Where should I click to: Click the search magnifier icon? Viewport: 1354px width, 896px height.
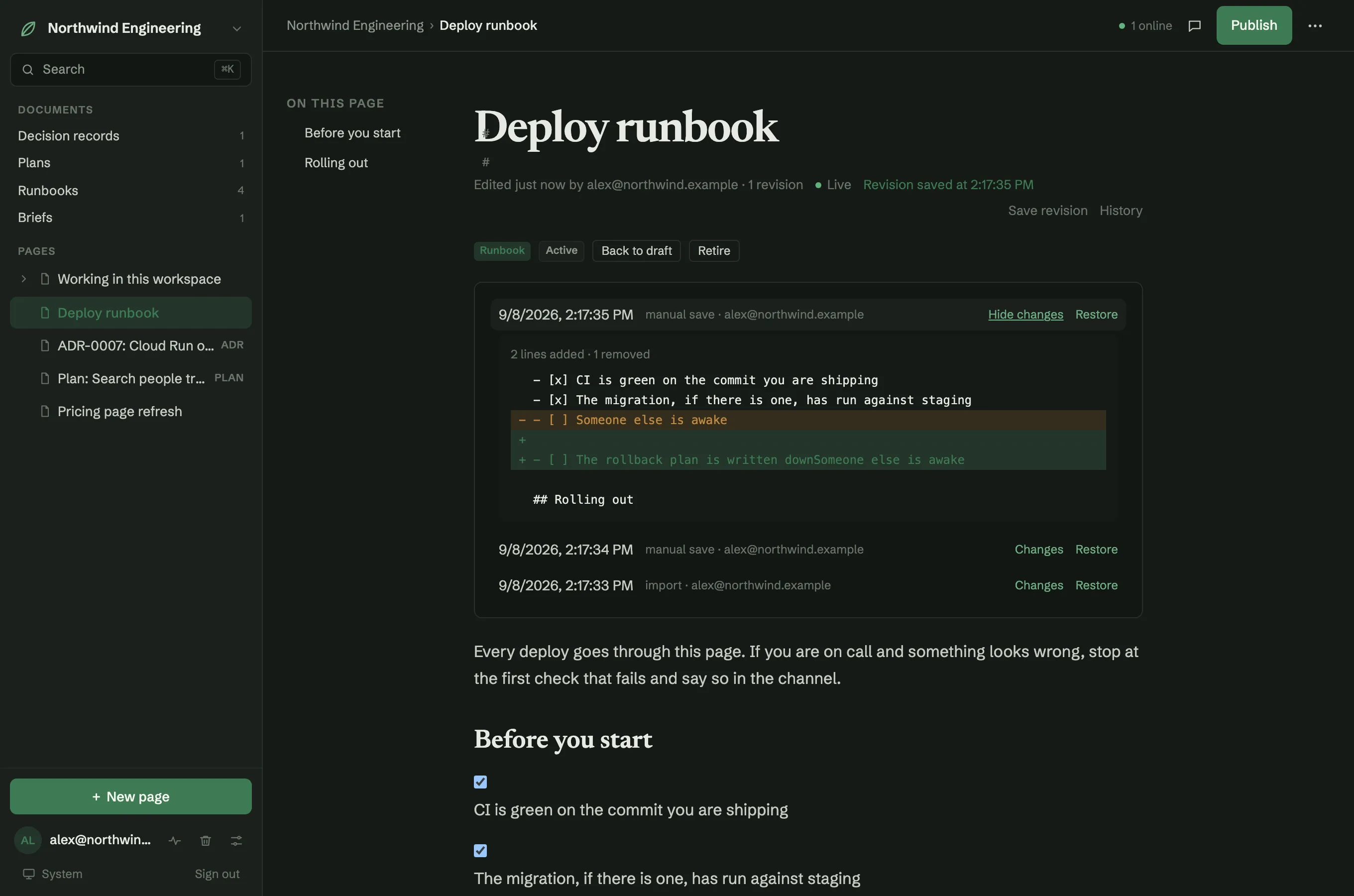[27, 70]
